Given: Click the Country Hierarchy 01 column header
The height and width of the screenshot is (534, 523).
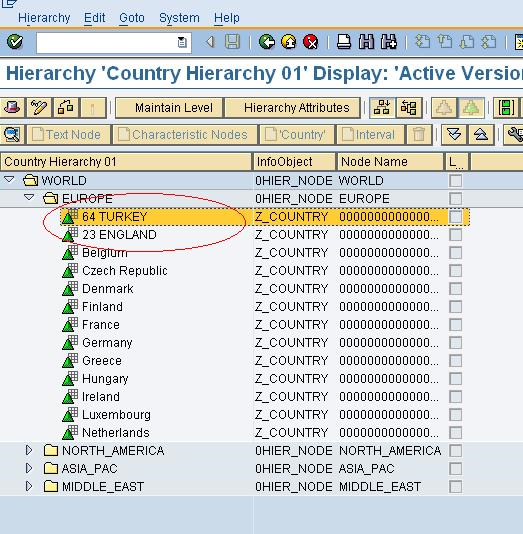Looking at the screenshot, I should coord(126,162).
